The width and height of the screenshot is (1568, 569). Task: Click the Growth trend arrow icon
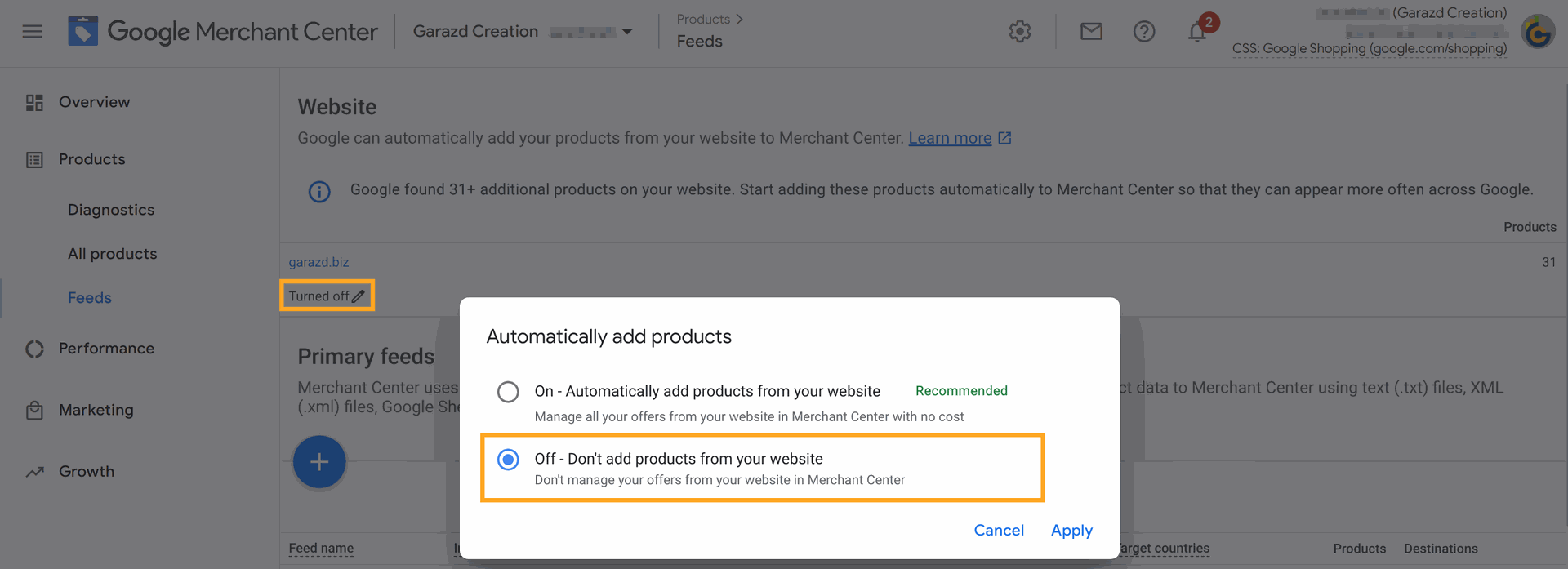34,472
